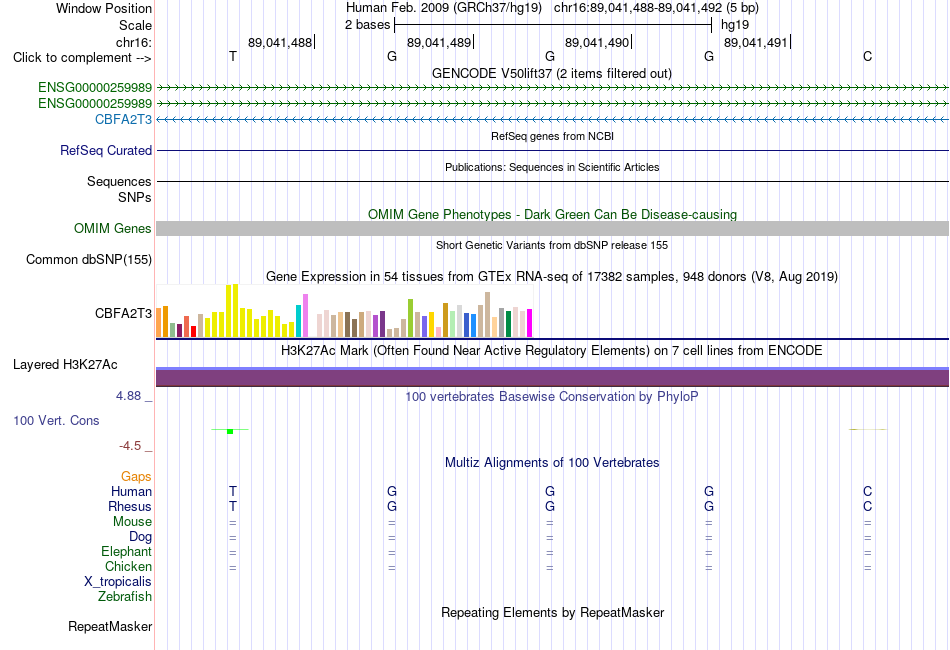This screenshot has height=650, width=950.
Task: Click the gray OMIM Genes item bar
Action: click(x=552, y=228)
